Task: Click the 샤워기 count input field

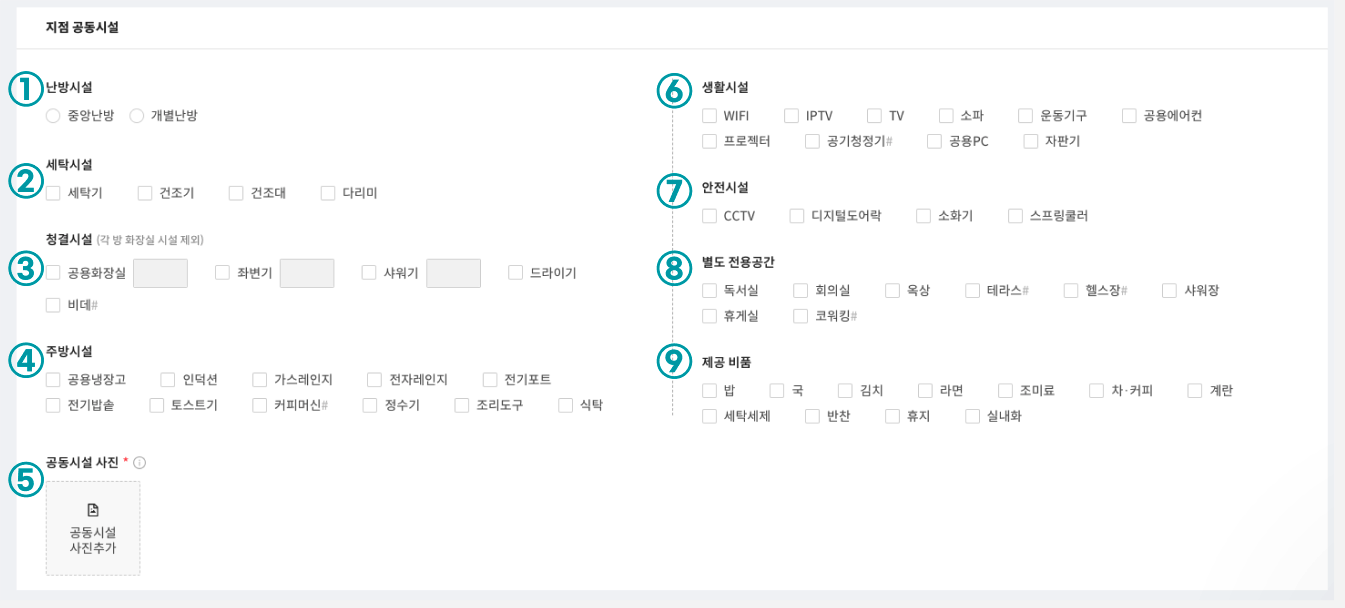Action: tap(453, 273)
